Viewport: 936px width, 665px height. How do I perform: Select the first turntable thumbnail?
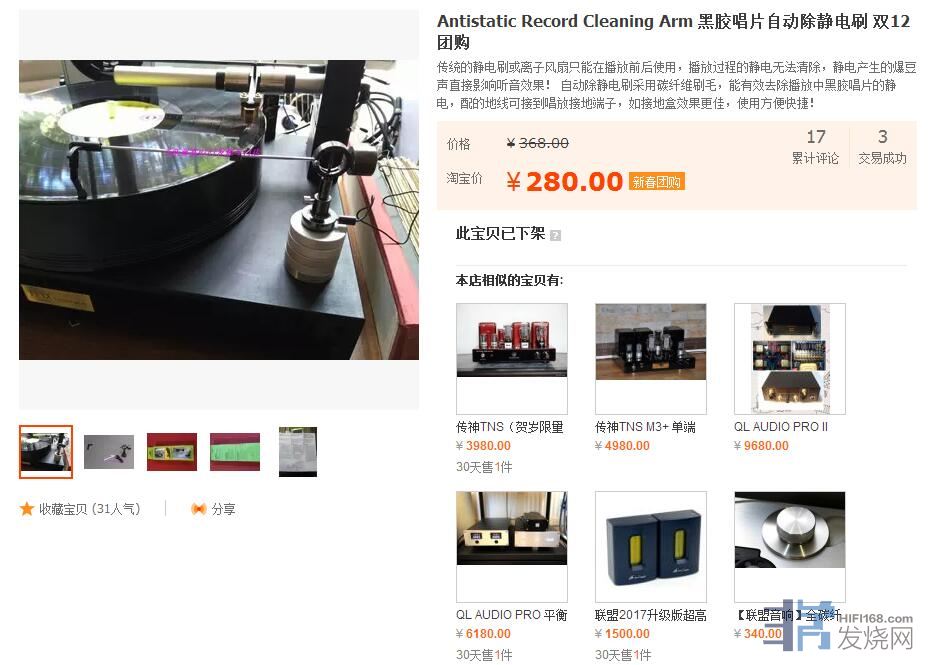click(46, 452)
